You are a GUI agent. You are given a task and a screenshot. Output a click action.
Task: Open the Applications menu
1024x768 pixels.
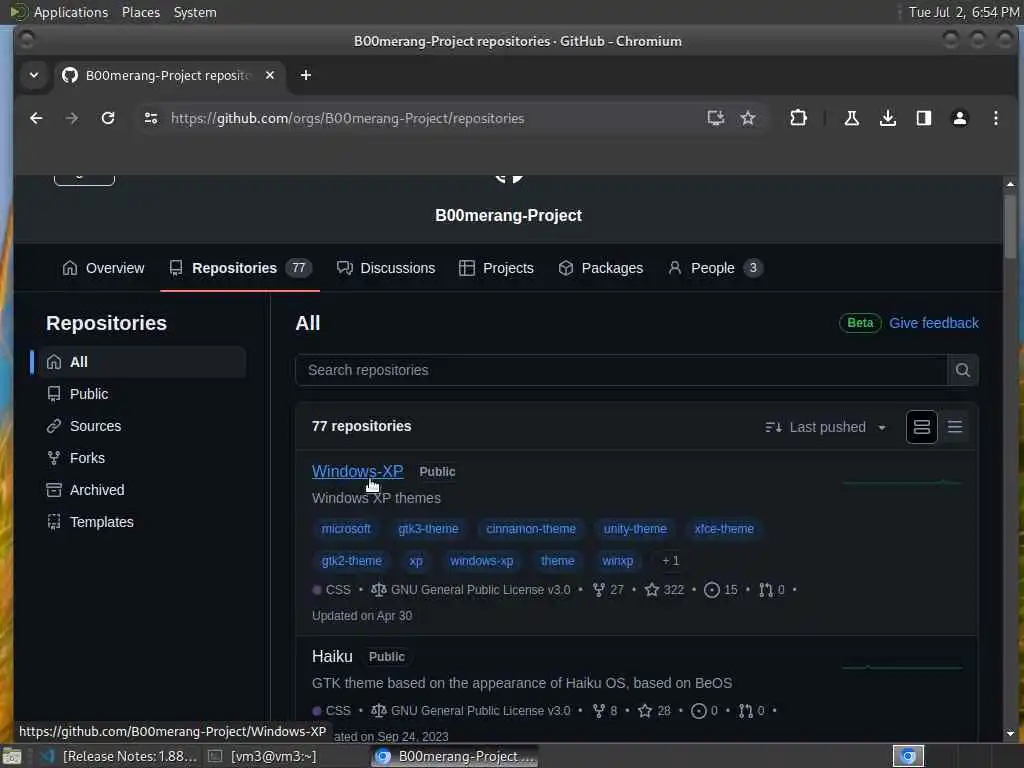click(x=71, y=12)
